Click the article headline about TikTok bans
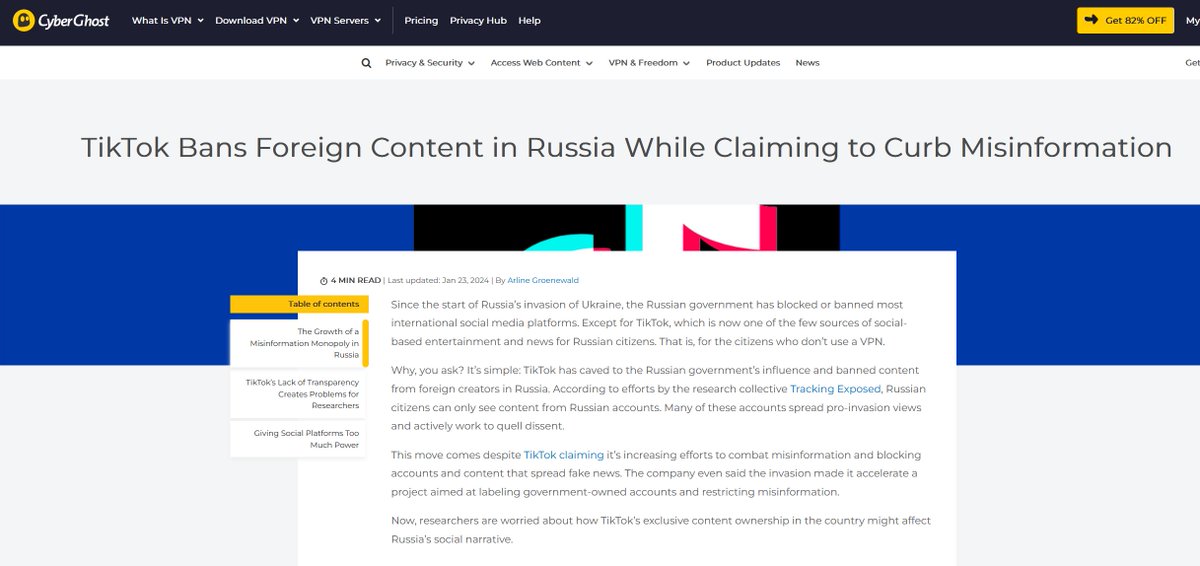Image resolution: width=1200 pixels, height=566 pixels. 626,148
